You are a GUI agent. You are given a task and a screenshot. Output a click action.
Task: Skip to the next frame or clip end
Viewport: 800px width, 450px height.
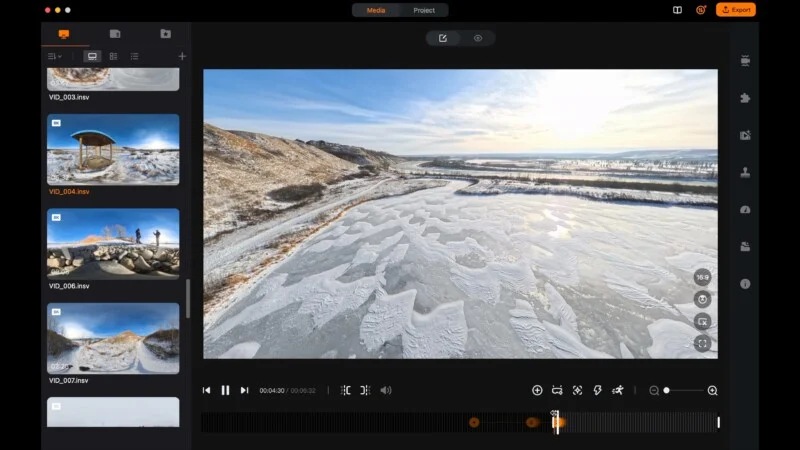pyautogui.click(x=244, y=390)
